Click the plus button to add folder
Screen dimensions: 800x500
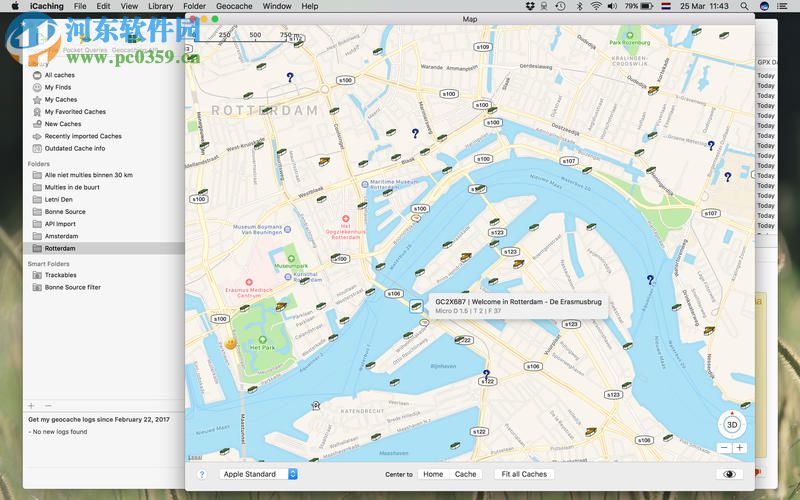(32, 406)
